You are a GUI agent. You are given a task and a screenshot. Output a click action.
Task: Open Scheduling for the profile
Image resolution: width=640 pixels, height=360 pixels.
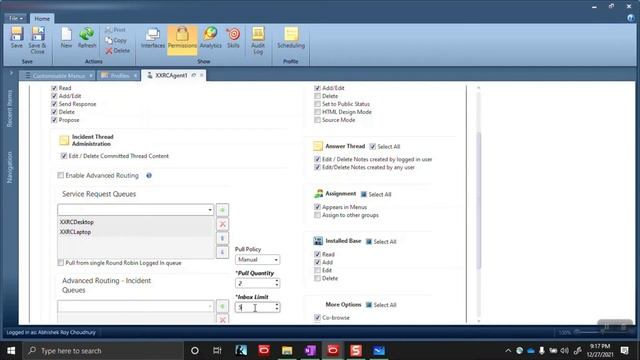291,38
